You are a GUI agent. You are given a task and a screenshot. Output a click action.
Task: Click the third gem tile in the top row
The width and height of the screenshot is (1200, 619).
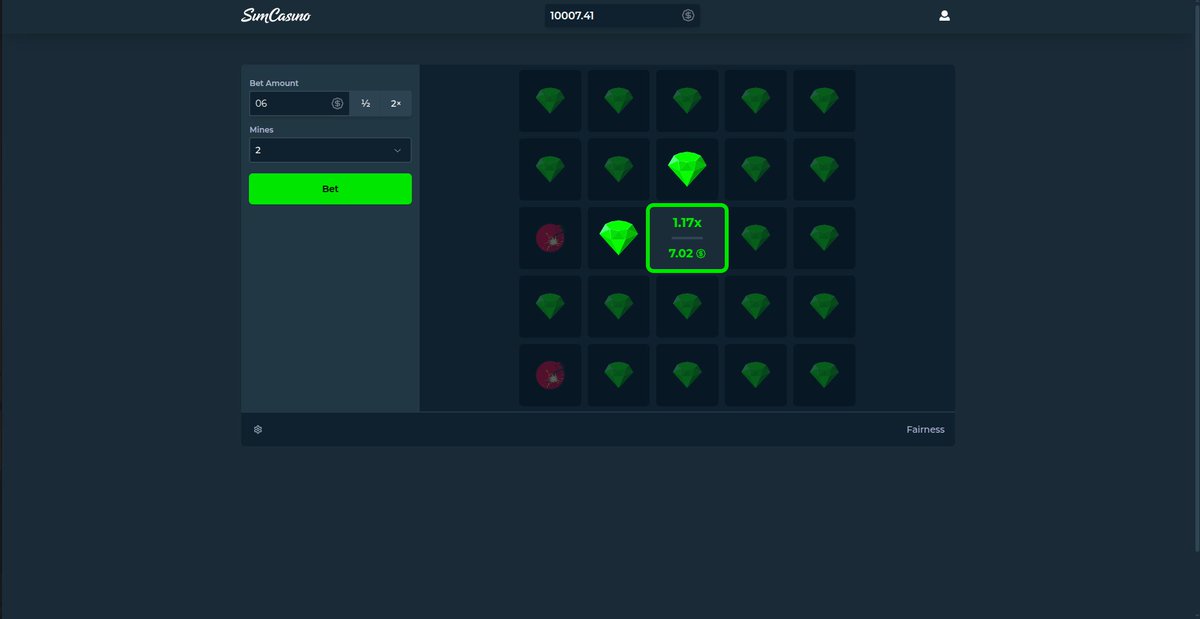(x=687, y=100)
